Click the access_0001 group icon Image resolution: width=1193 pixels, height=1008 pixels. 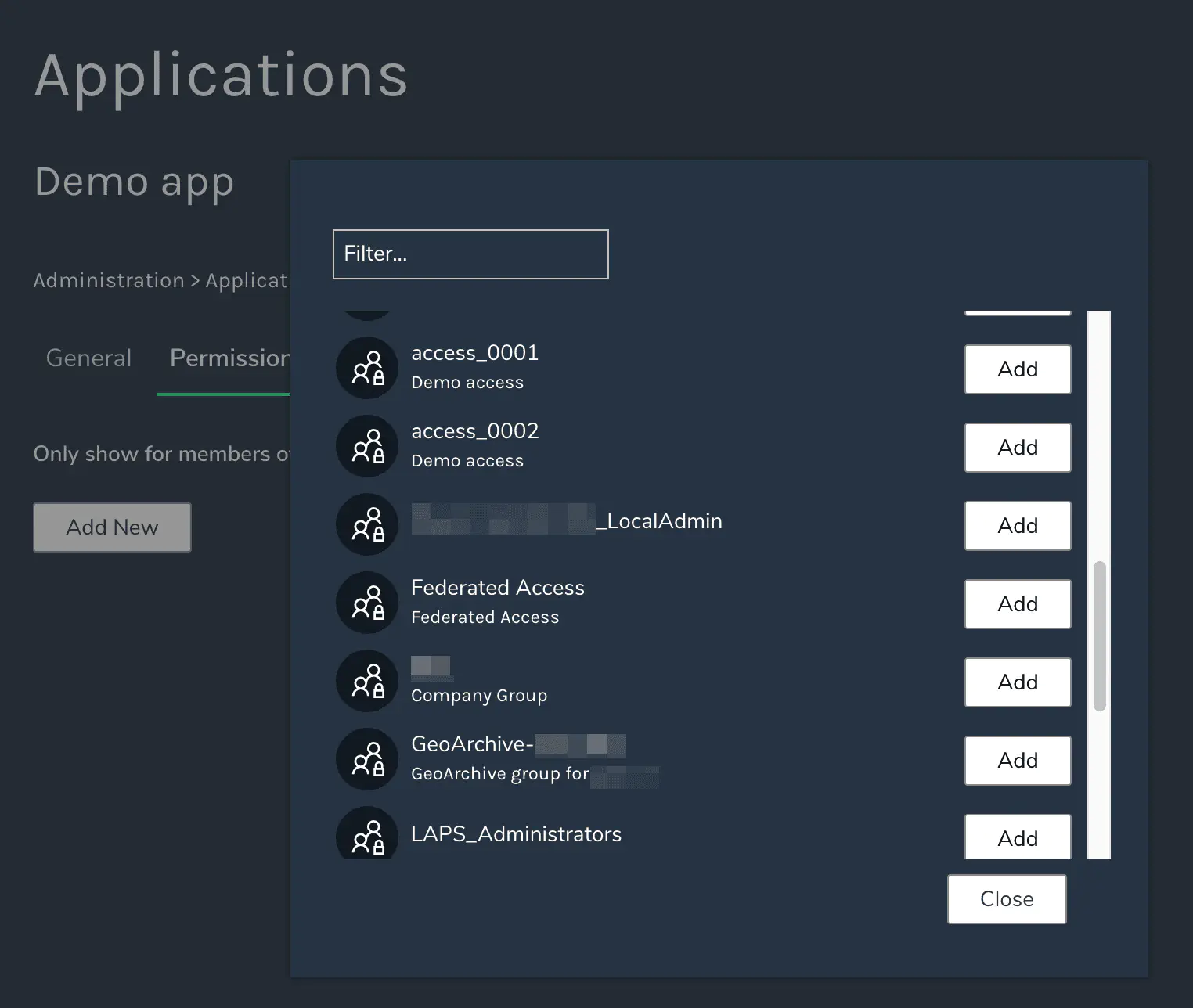(367, 368)
